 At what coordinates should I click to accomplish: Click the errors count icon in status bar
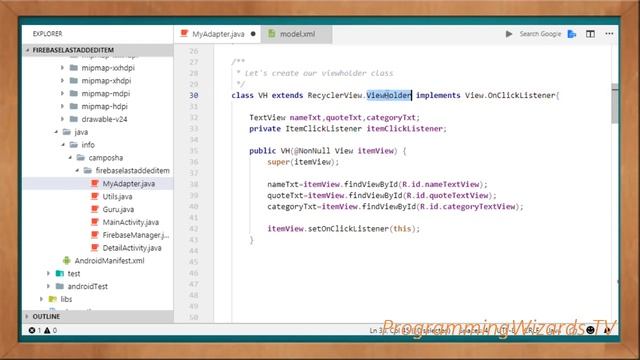(x=32, y=330)
